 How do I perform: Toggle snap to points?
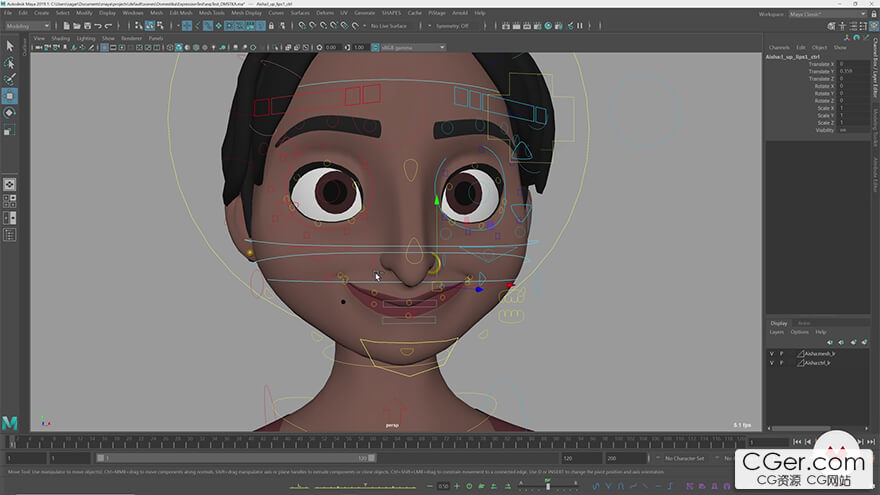click(323, 26)
